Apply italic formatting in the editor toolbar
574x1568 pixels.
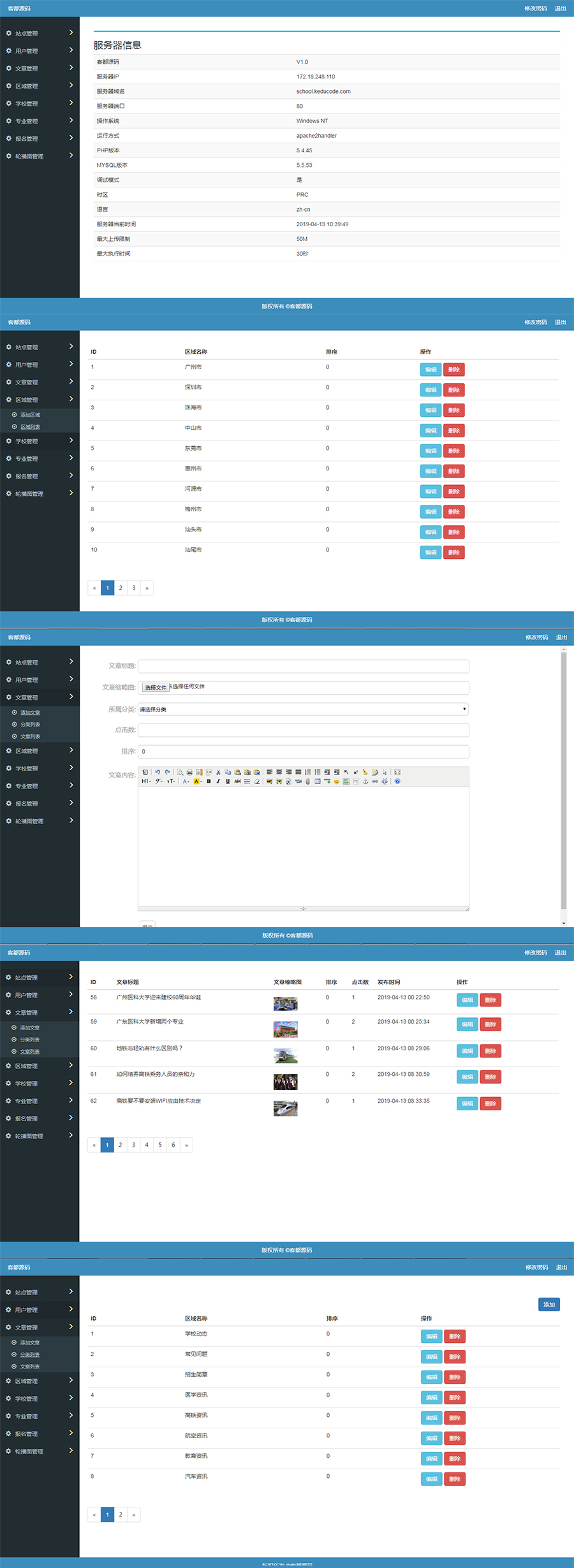[218, 781]
